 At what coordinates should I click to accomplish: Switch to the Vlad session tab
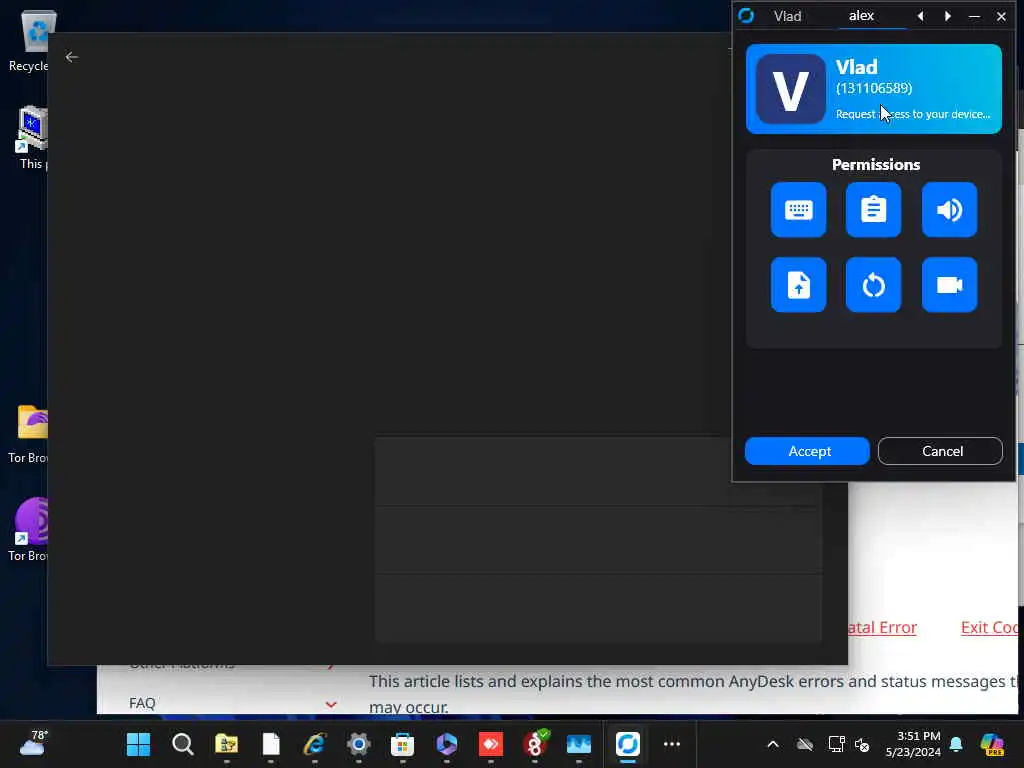787,16
